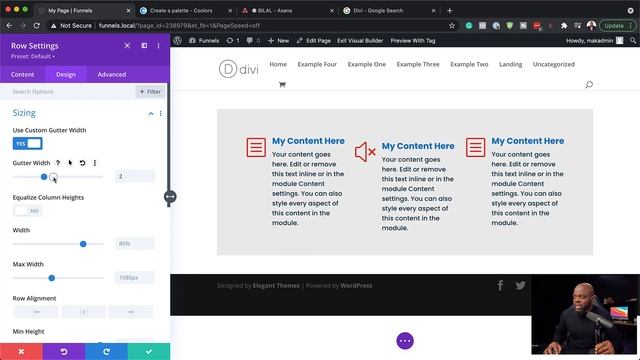640x360 pixels.
Task: Click the blue redo button
Action: point(106,351)
